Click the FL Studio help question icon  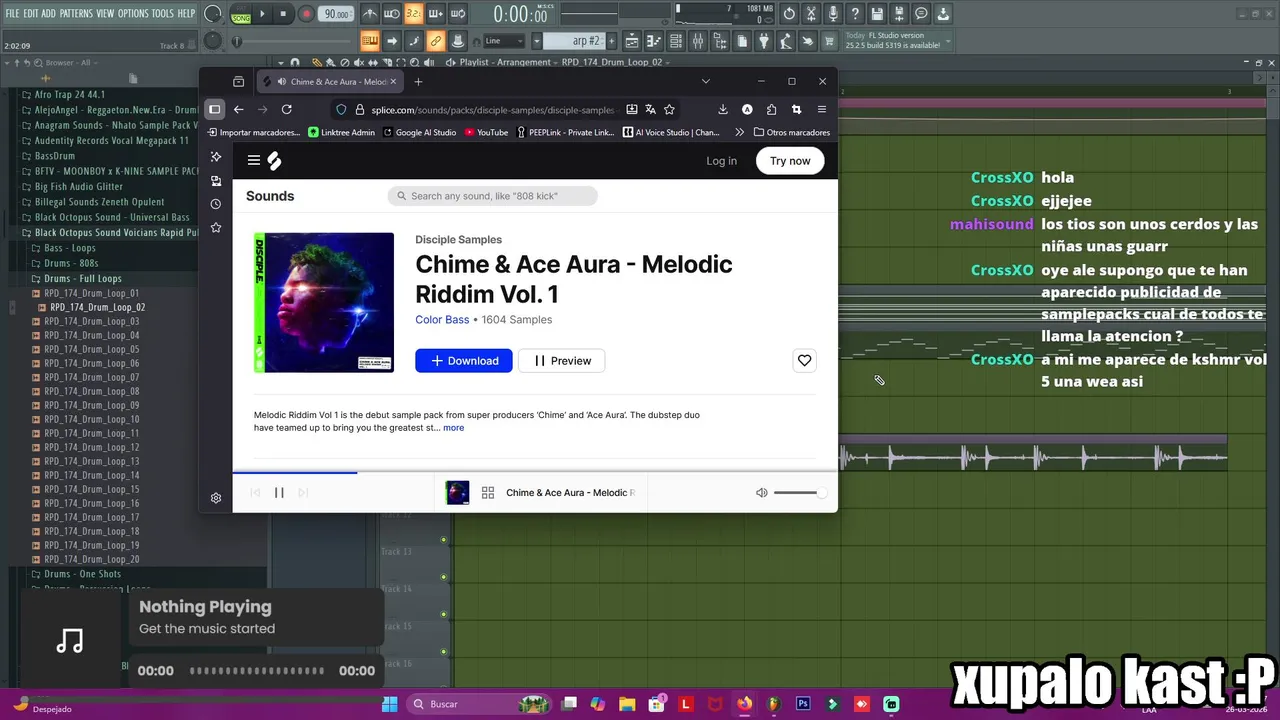point(855,14)
